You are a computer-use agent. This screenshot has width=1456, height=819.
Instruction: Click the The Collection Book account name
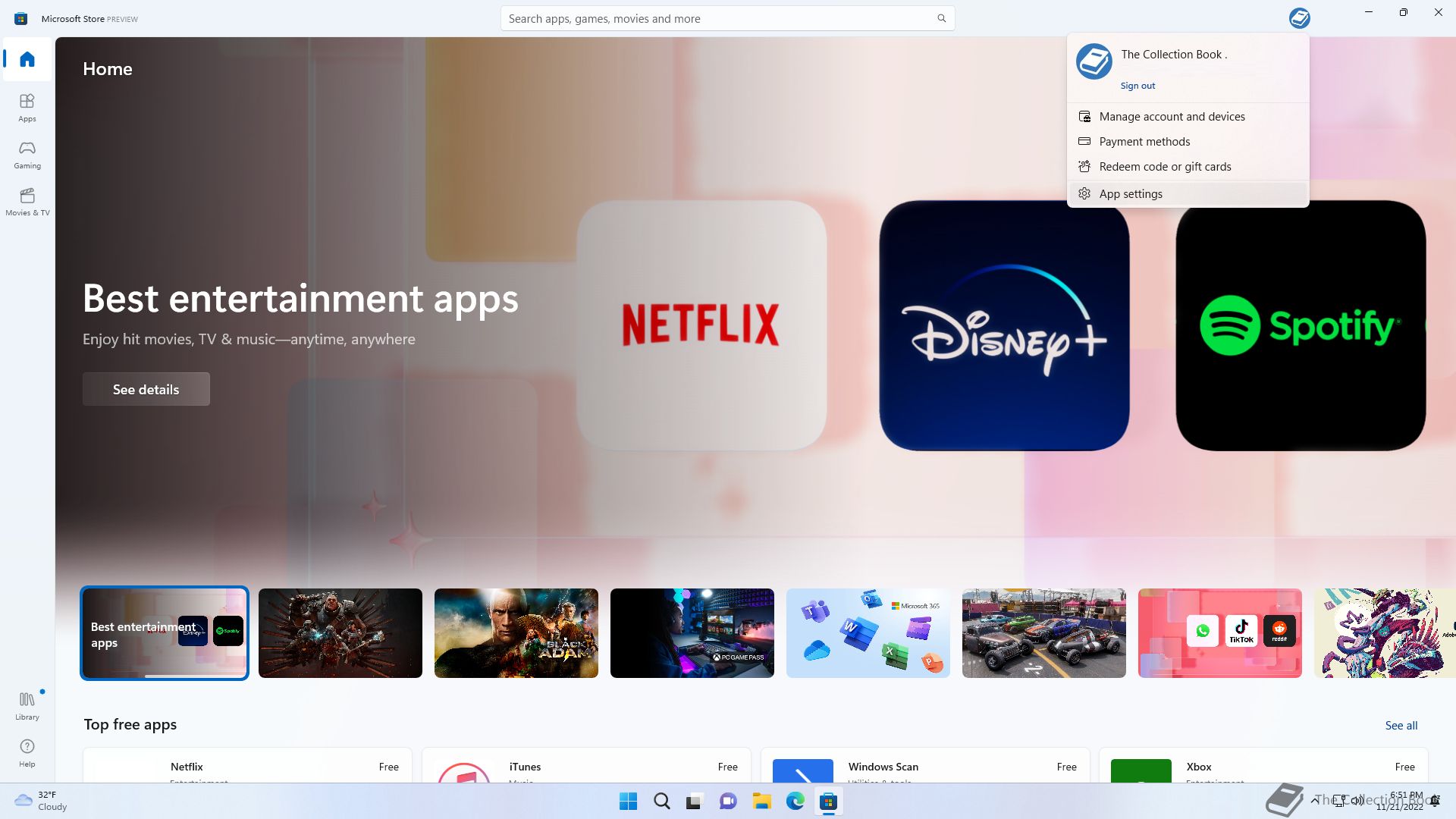[x=1174, y=55]
